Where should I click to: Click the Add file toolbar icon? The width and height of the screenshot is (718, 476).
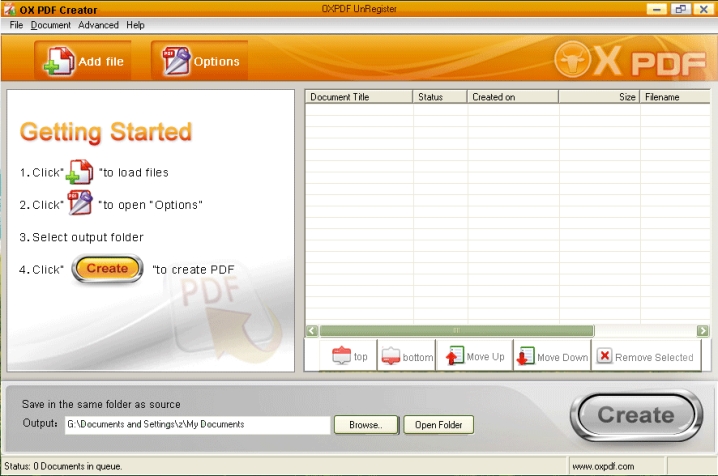(82, 61)
